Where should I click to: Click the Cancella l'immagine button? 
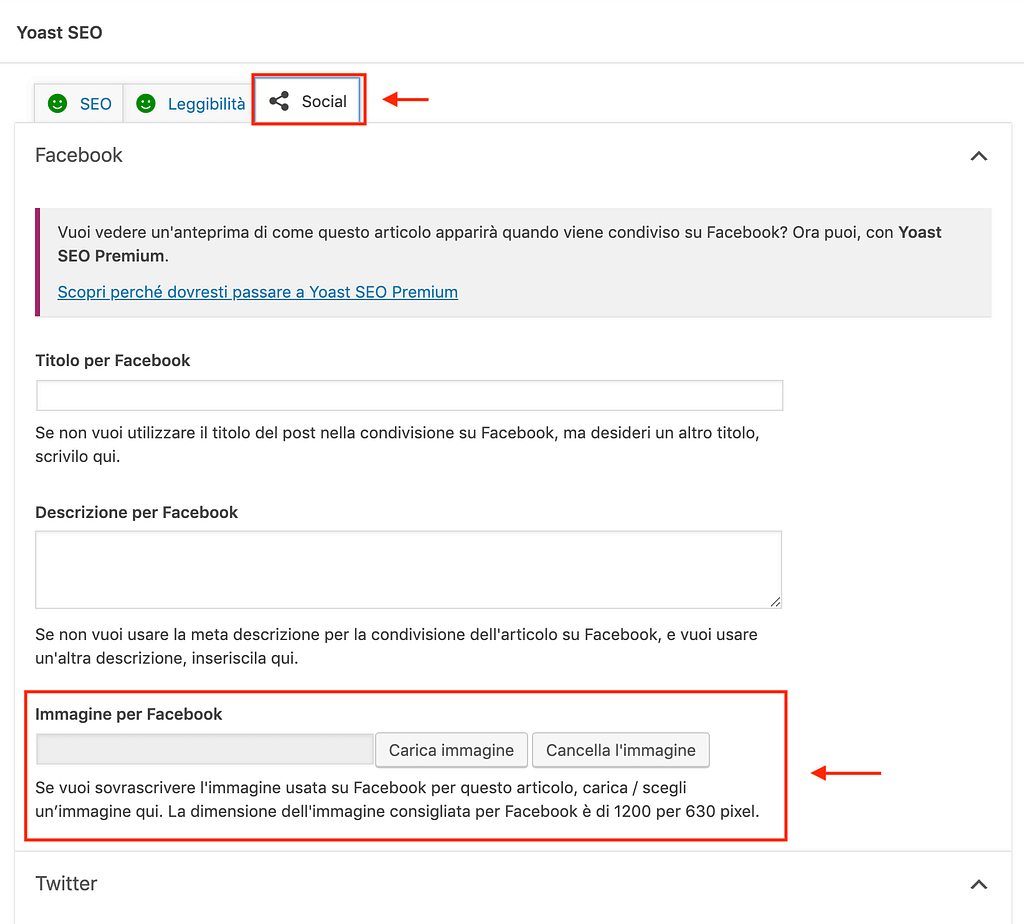click(x=620, y=750)
